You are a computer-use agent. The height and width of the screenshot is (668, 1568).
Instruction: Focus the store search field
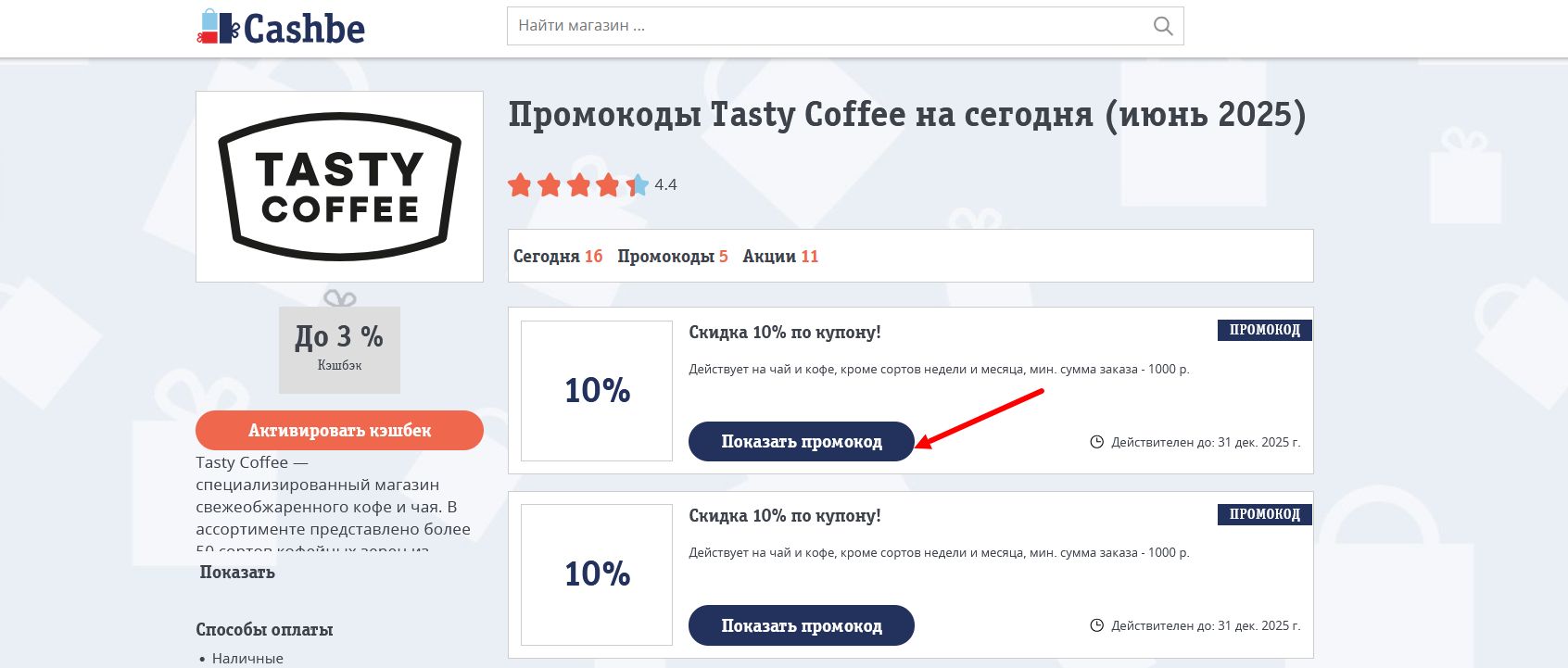(845, 26)
